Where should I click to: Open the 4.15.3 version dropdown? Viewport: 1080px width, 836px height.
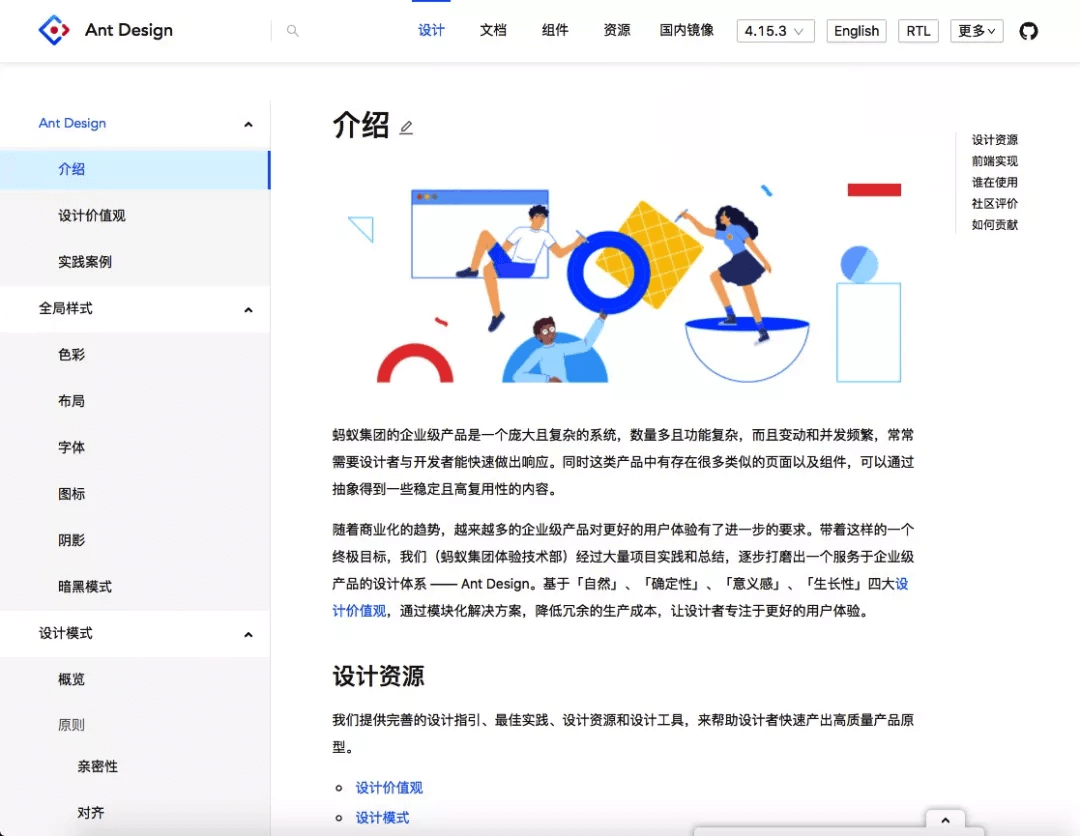[x=776, y=31]
